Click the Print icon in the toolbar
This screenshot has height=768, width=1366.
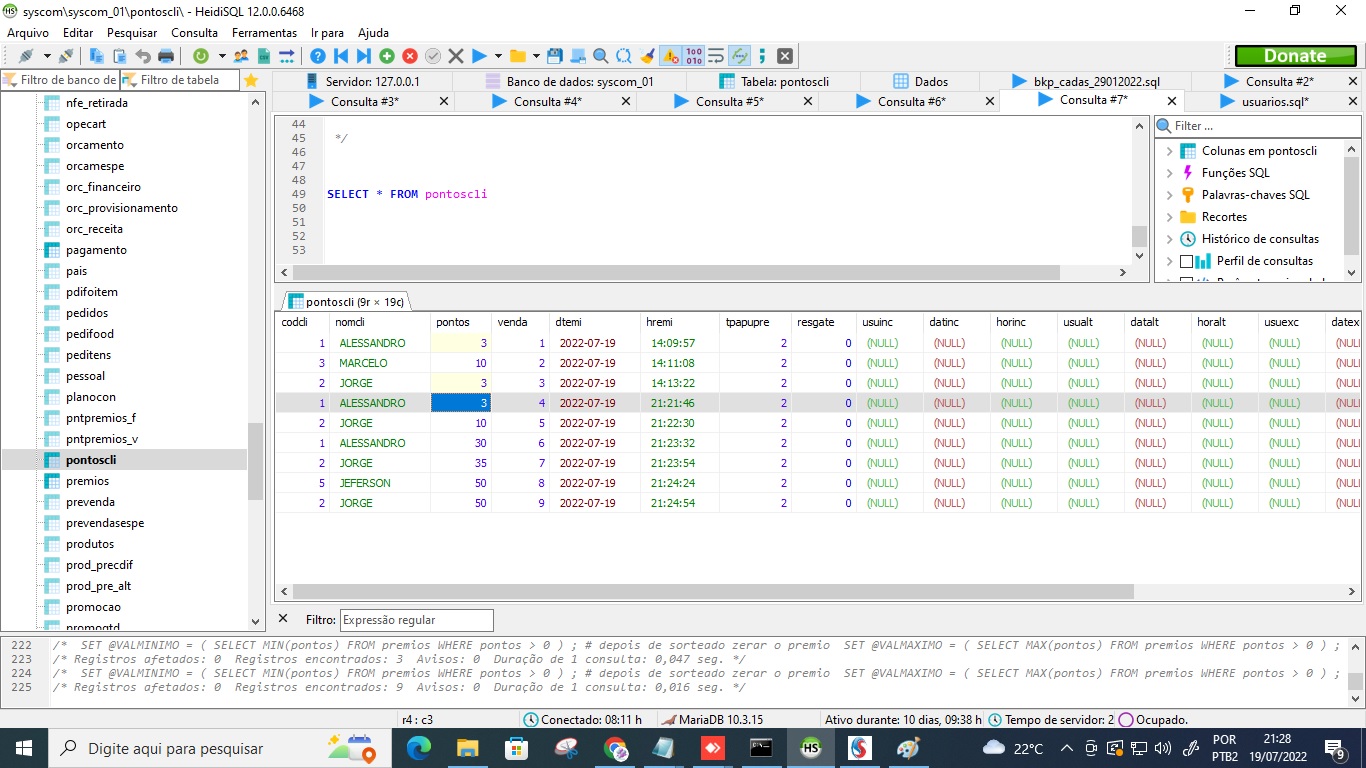[x=166, y=56]
